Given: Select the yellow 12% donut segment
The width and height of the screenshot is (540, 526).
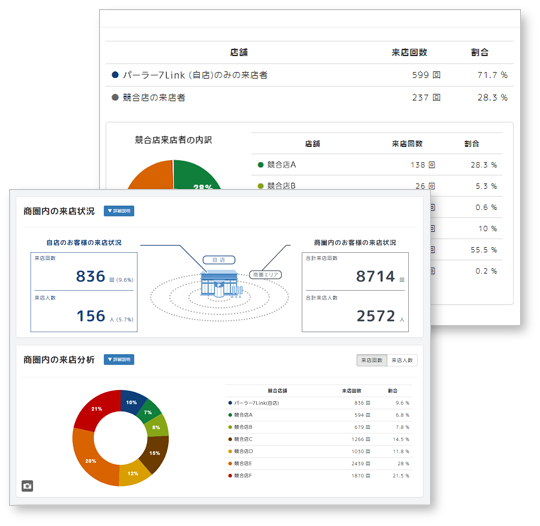Looking at the screenshot, I should [133, 473].
